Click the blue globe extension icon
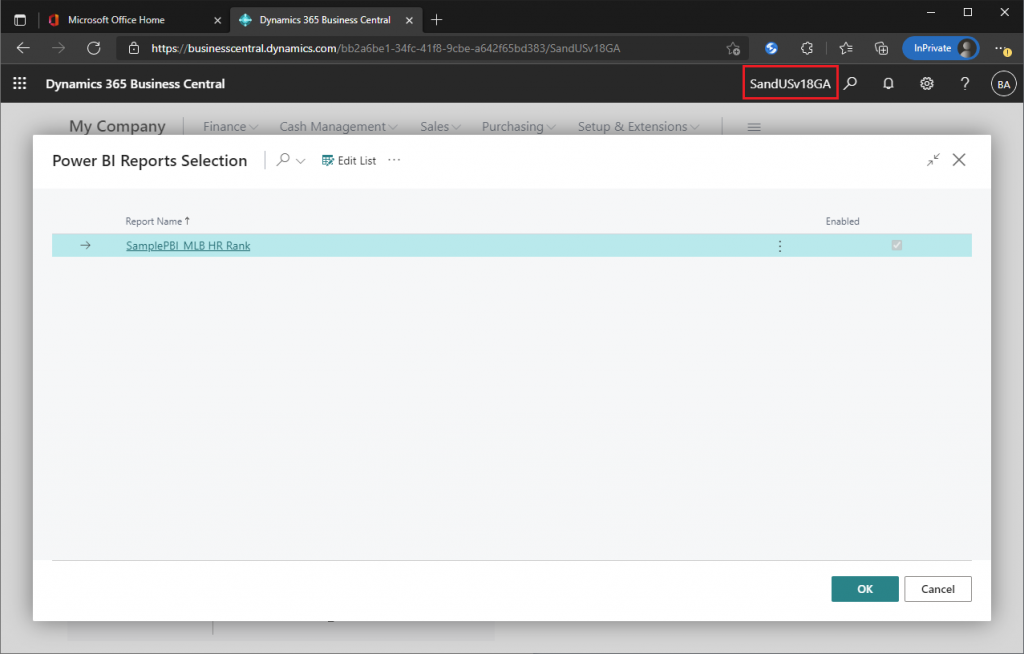Screen dimensions: 1024x654 771,48
